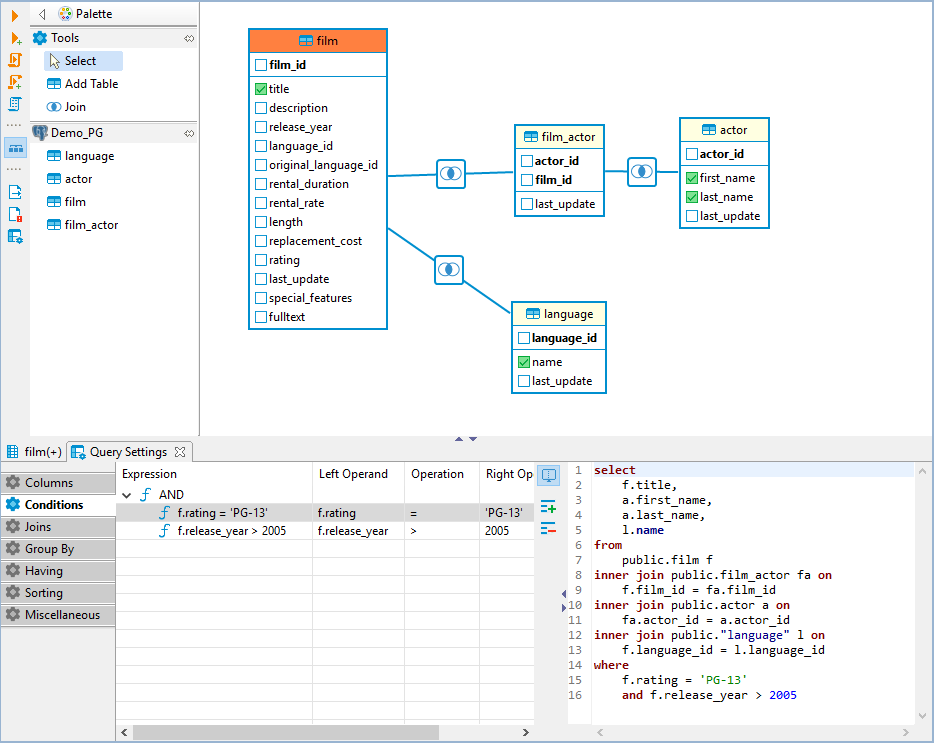Click the add condition row icon
Image resolution: width=934 pixels, height=743 pixels.
(x=548, y=508)
